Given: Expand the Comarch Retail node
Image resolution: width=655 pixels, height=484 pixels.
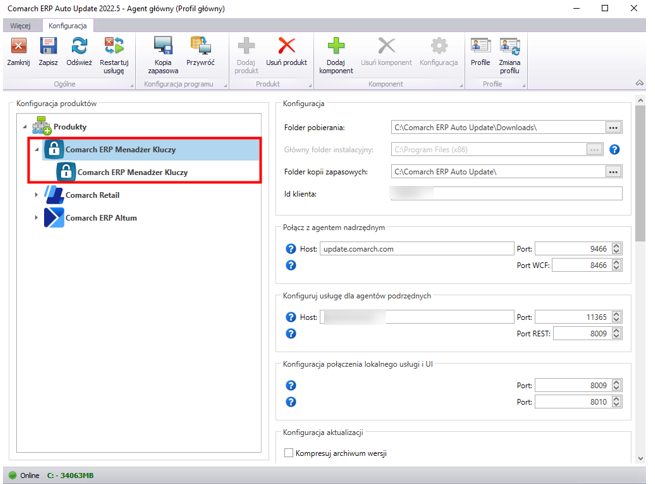Looking at the screenshot, I should tap(36, 195).
